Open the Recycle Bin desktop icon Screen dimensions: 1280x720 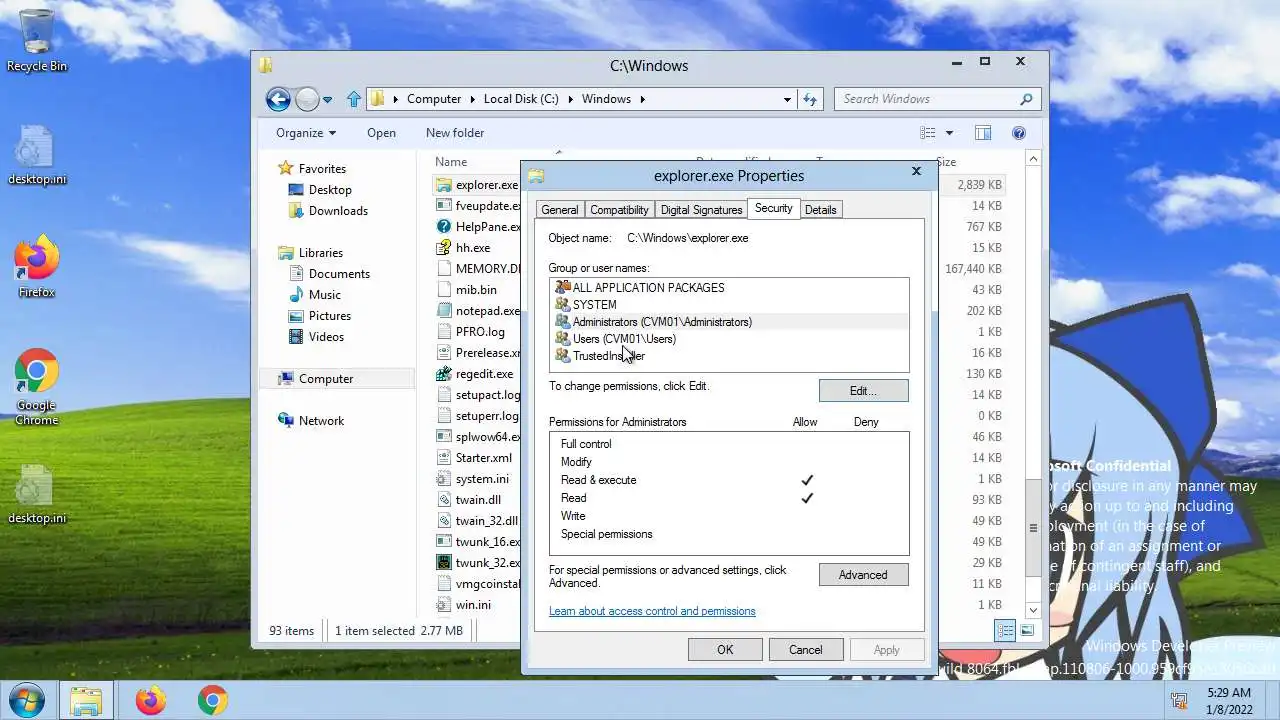click(37, 40)
